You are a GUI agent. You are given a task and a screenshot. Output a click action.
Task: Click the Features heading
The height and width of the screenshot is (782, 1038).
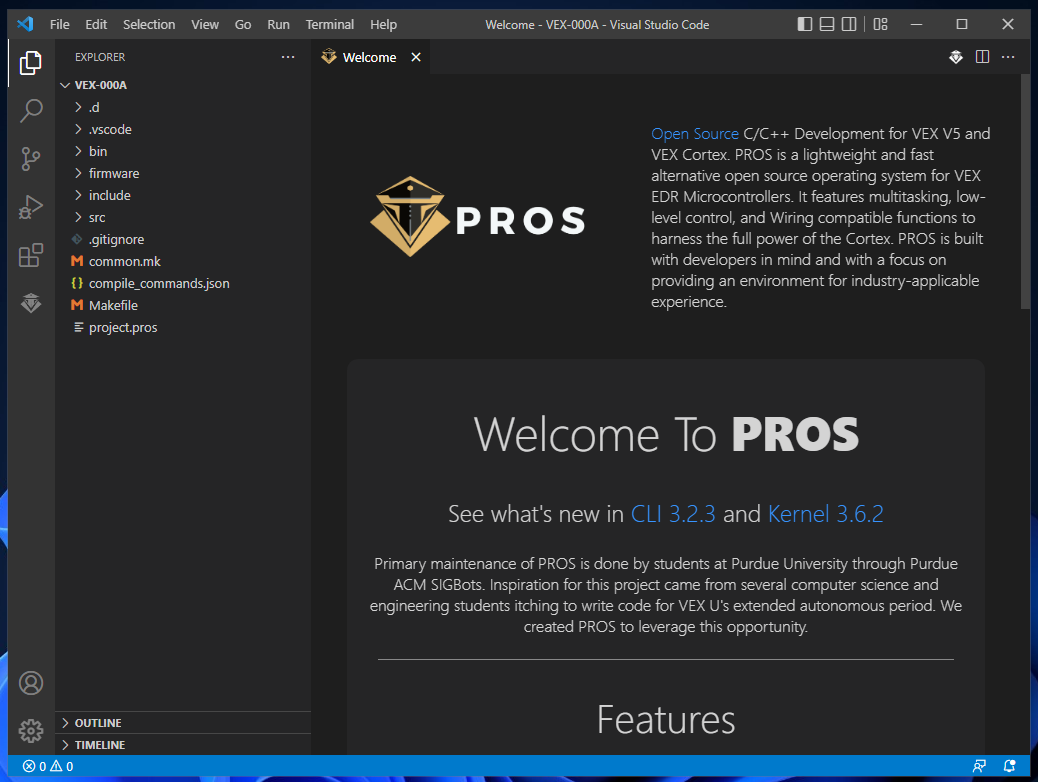point(666,720)
